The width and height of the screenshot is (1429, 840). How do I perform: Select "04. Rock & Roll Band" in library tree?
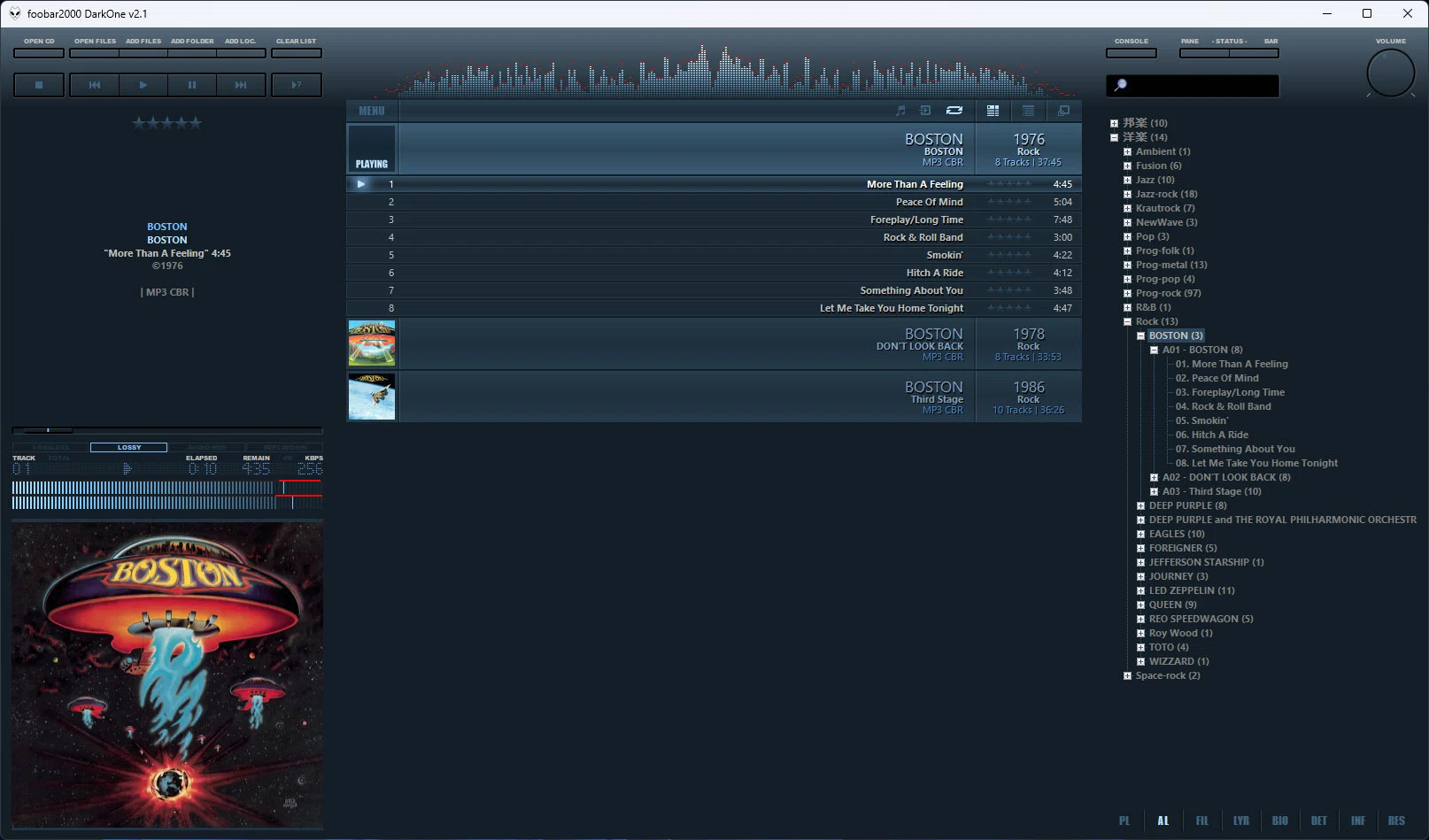tap(1223, 406)
